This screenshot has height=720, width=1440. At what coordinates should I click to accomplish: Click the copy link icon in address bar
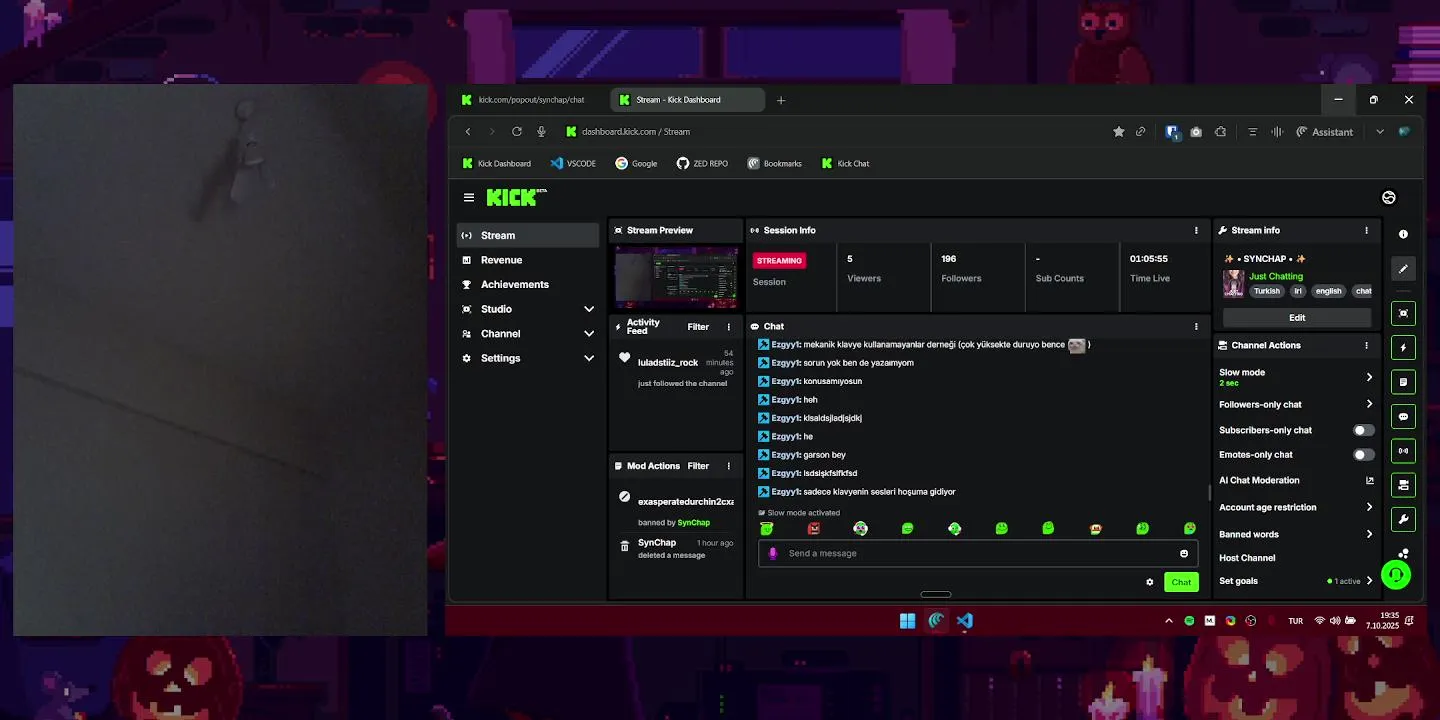(1140, 132)
